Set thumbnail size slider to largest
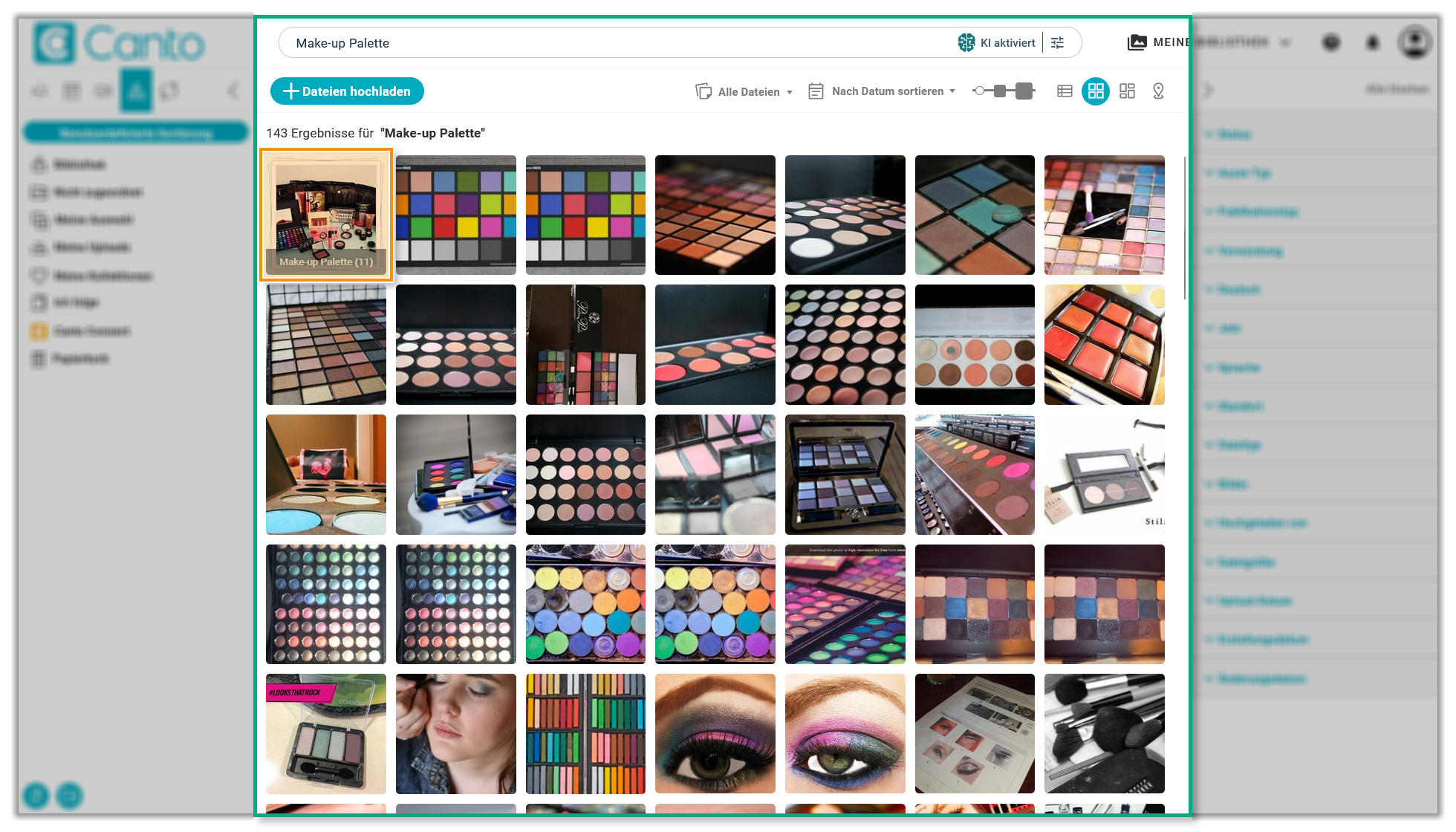 click(x=1024, y=91)
